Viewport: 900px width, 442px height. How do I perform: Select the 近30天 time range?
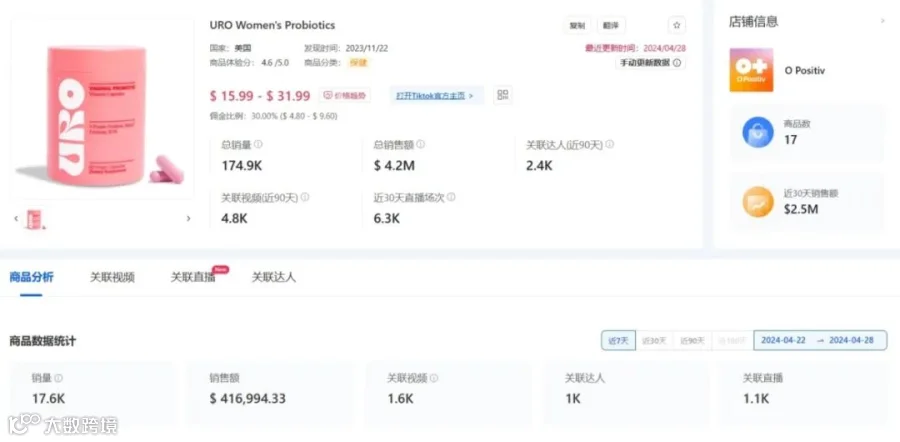[654, 340]
